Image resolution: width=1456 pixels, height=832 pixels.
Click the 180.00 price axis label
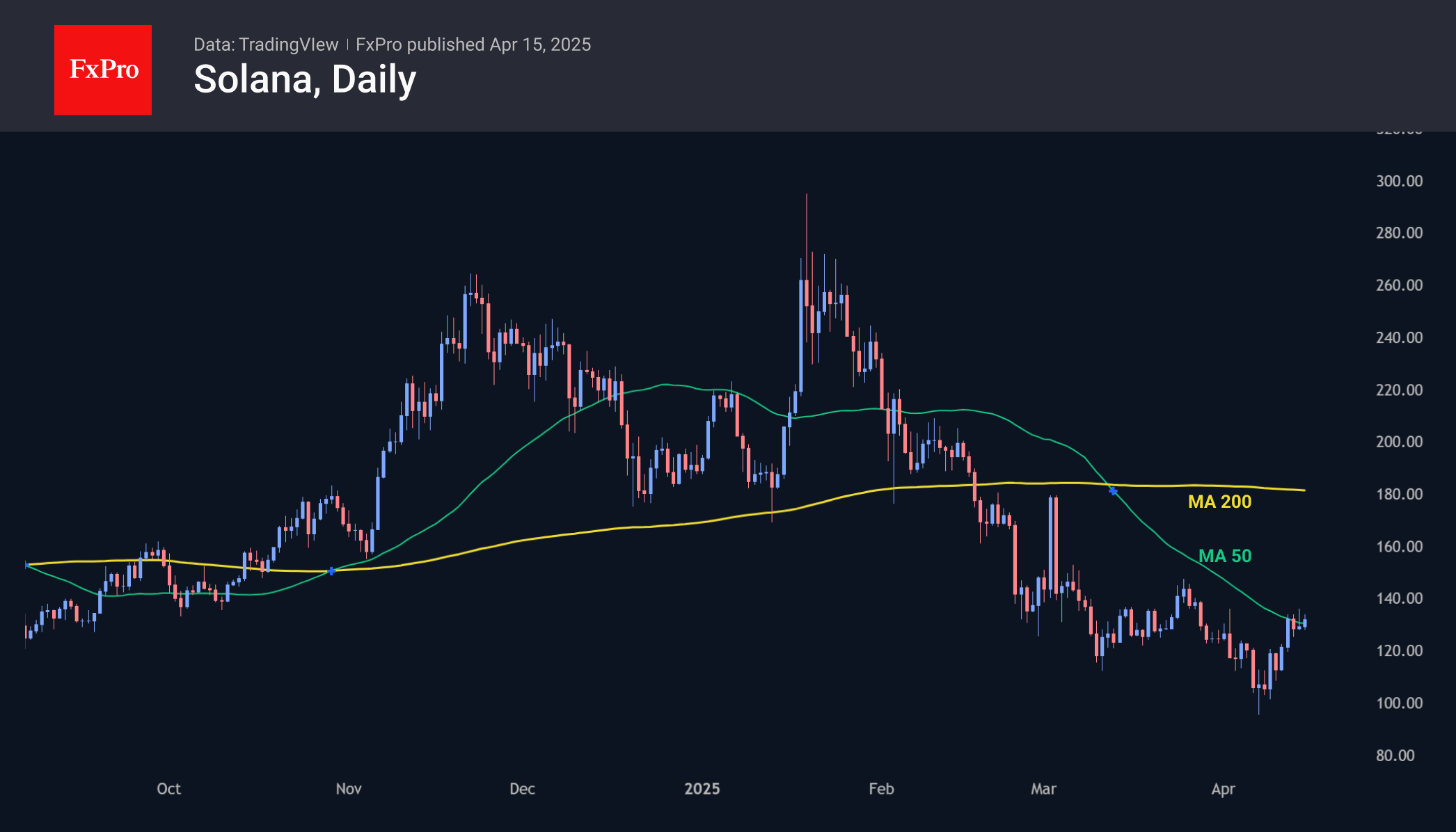point(1399,494)
